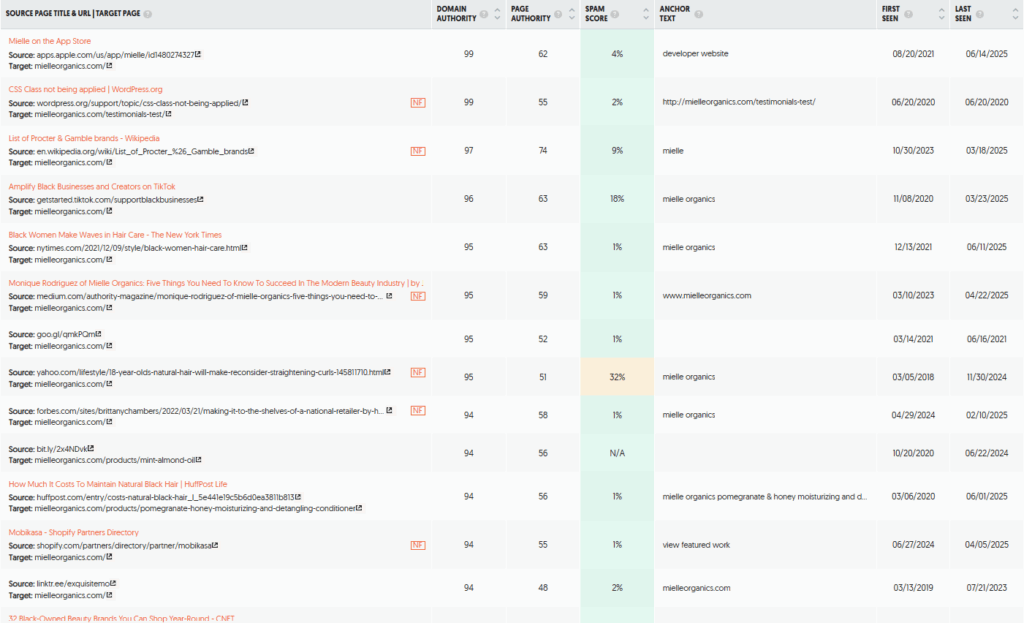1024x623 pixels.
Task: Open external link icon for wordpress.org source URL
Action: 245,103
